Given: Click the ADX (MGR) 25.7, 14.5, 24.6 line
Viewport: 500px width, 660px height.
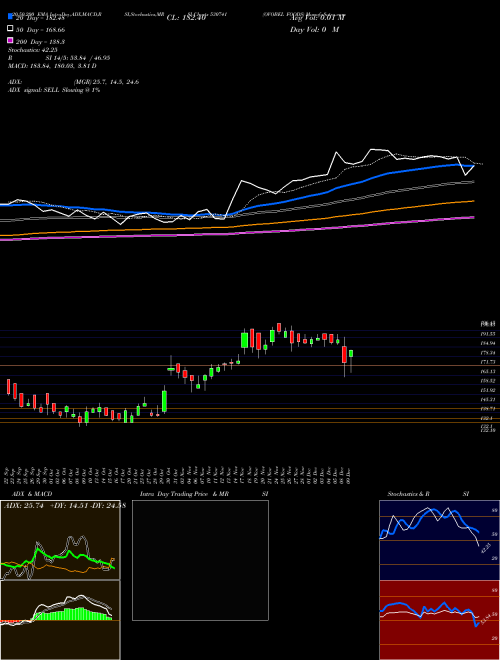Looking at the screenshot, I should click(74, 82).
